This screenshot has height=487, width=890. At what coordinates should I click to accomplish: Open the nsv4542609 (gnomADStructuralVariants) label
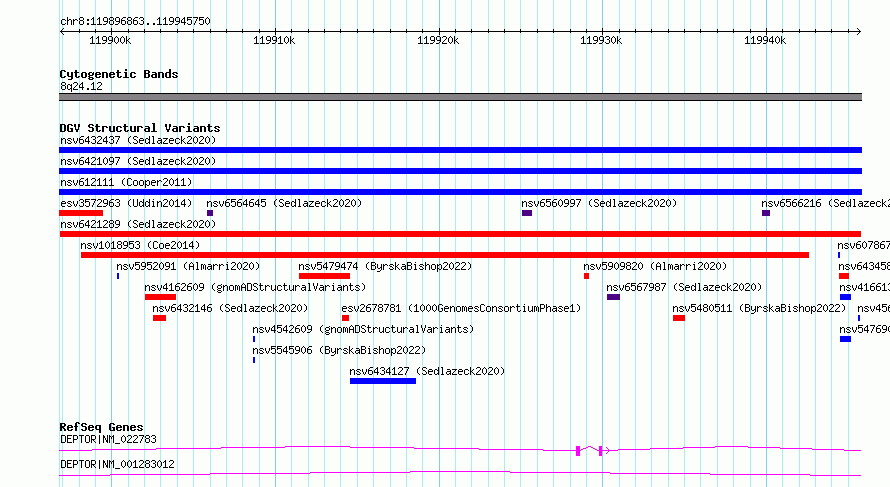[x=363, y=329]
